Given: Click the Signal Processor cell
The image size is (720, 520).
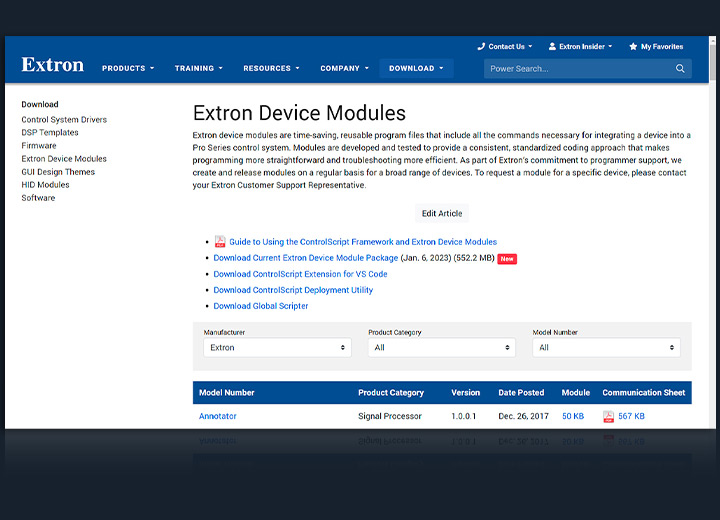Looking at the screenshot, I should tap(389, 416).
